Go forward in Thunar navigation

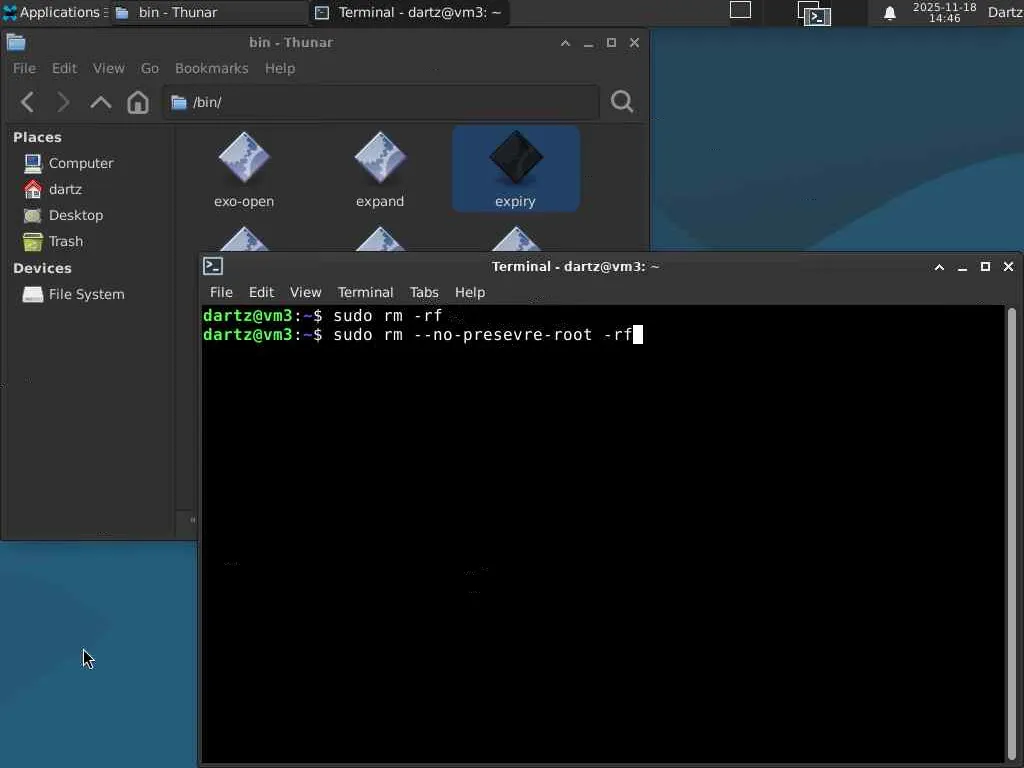[x=63, y=102]
